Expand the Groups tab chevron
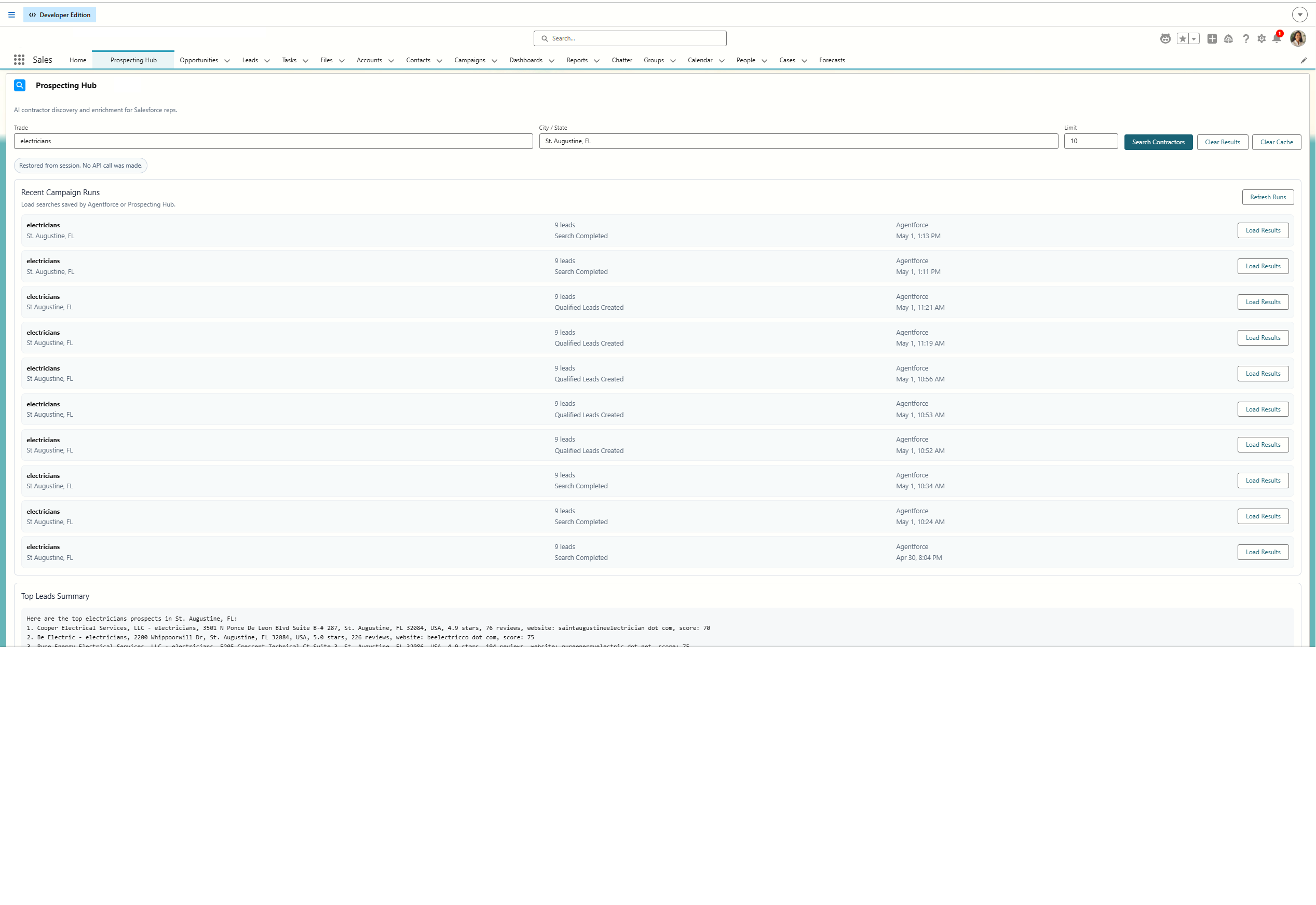Screen dimensions: 1316x905 tap(673, 61)
